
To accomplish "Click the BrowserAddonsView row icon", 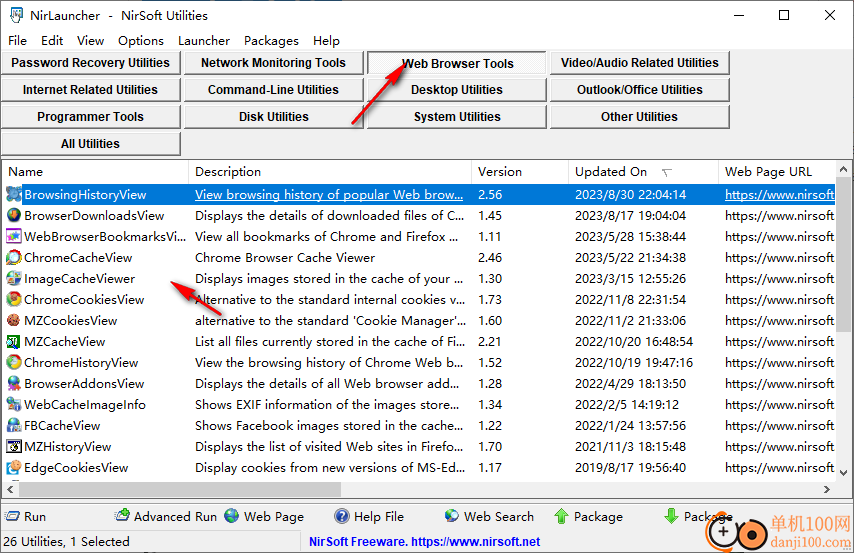I will [x=14, y=384].
